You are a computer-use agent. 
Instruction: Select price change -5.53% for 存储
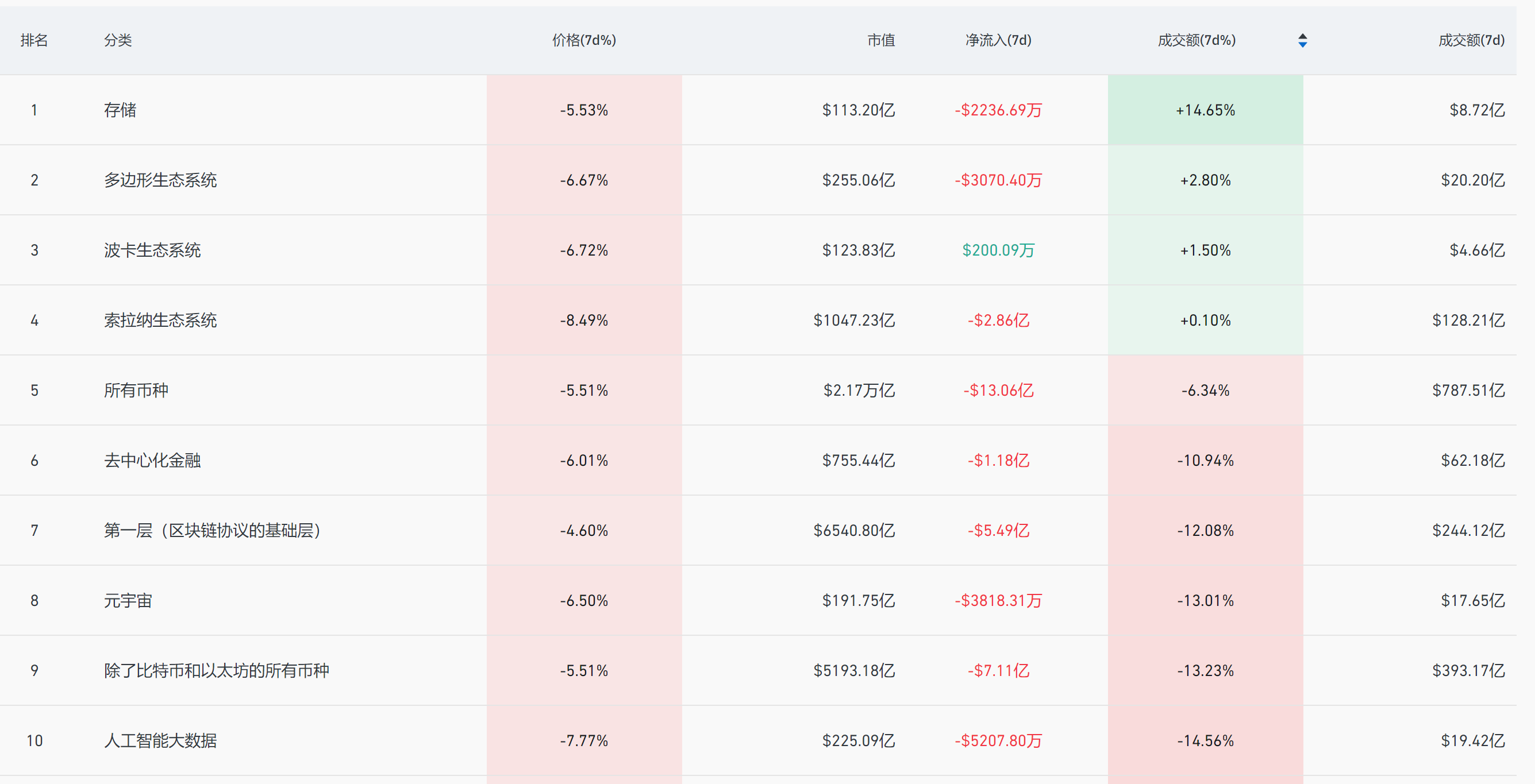point(584,110)
